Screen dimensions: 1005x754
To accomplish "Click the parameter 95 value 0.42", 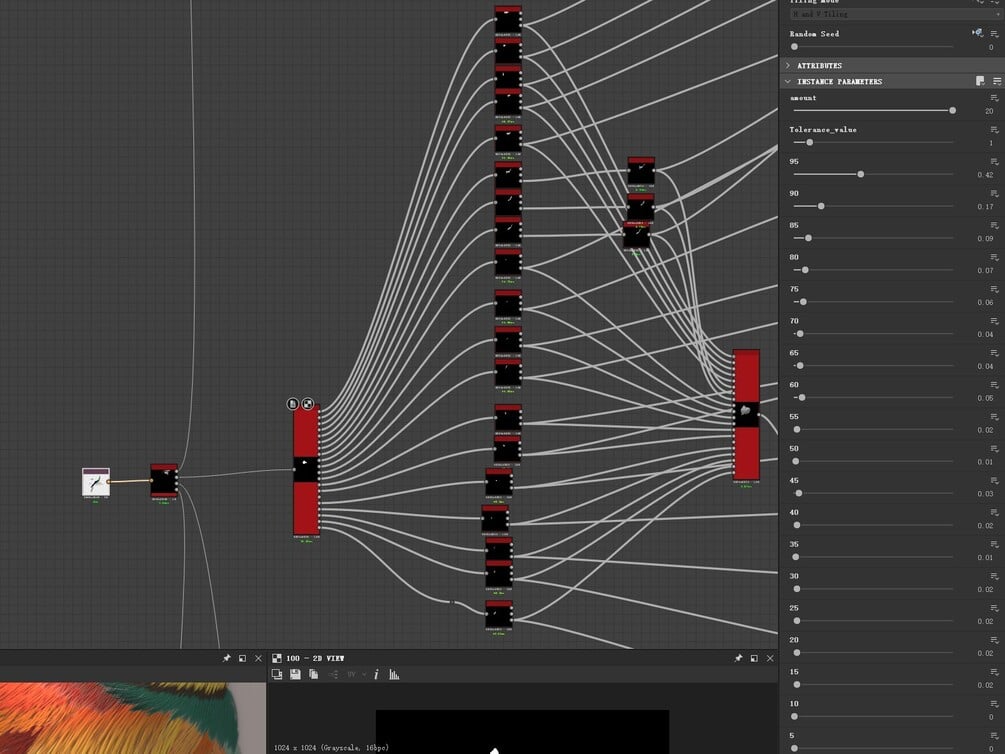I will tap(985, 175).
